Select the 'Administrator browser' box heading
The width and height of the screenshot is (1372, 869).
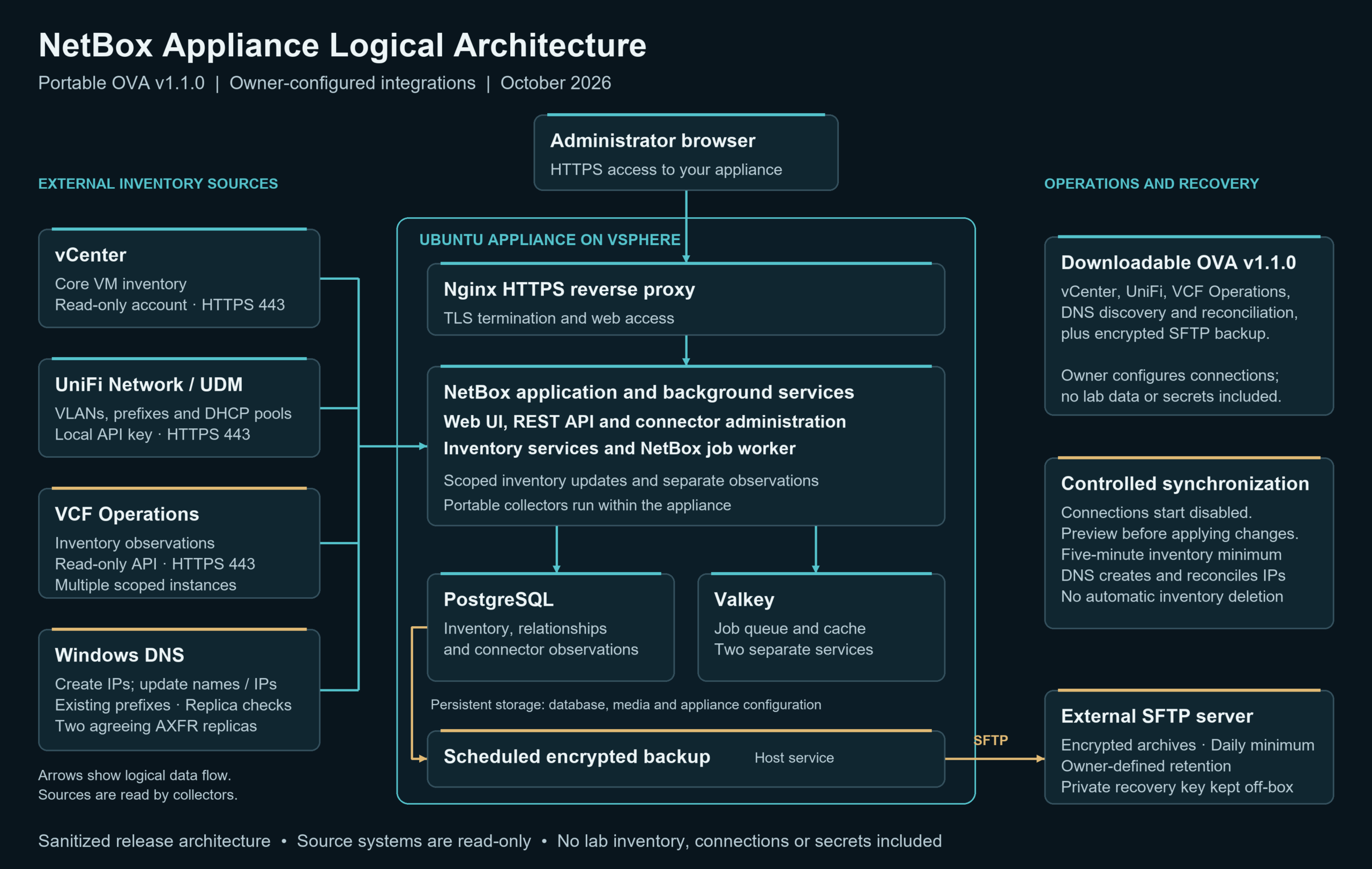click(652, 140)
